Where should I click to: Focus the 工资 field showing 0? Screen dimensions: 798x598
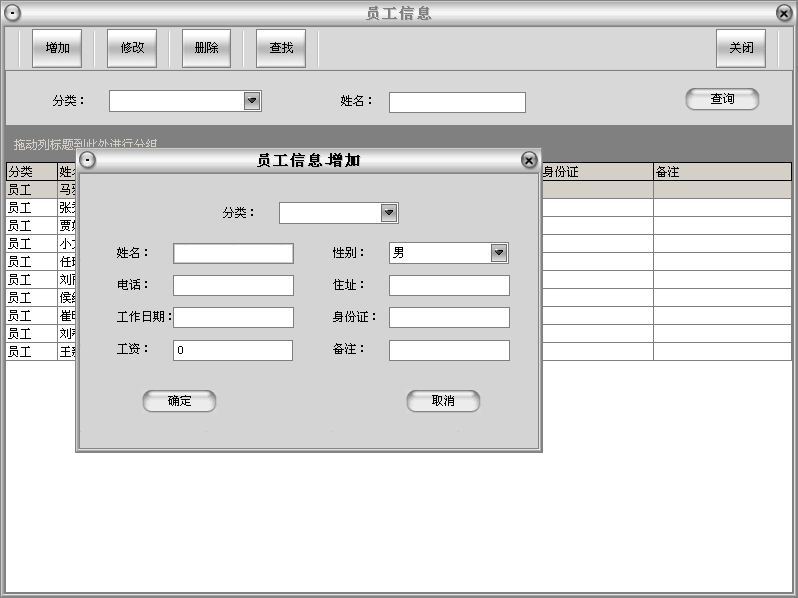[233, 350]
